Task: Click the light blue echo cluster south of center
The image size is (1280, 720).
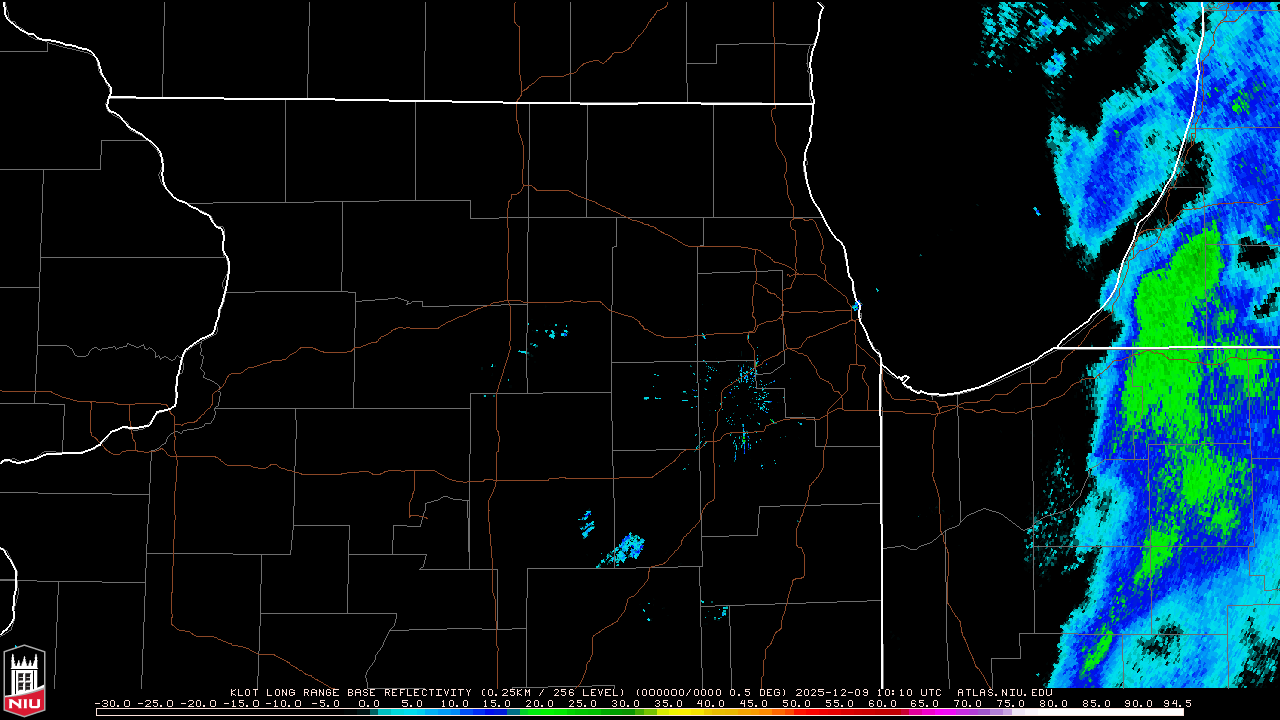Action: (x=628, y=547)
